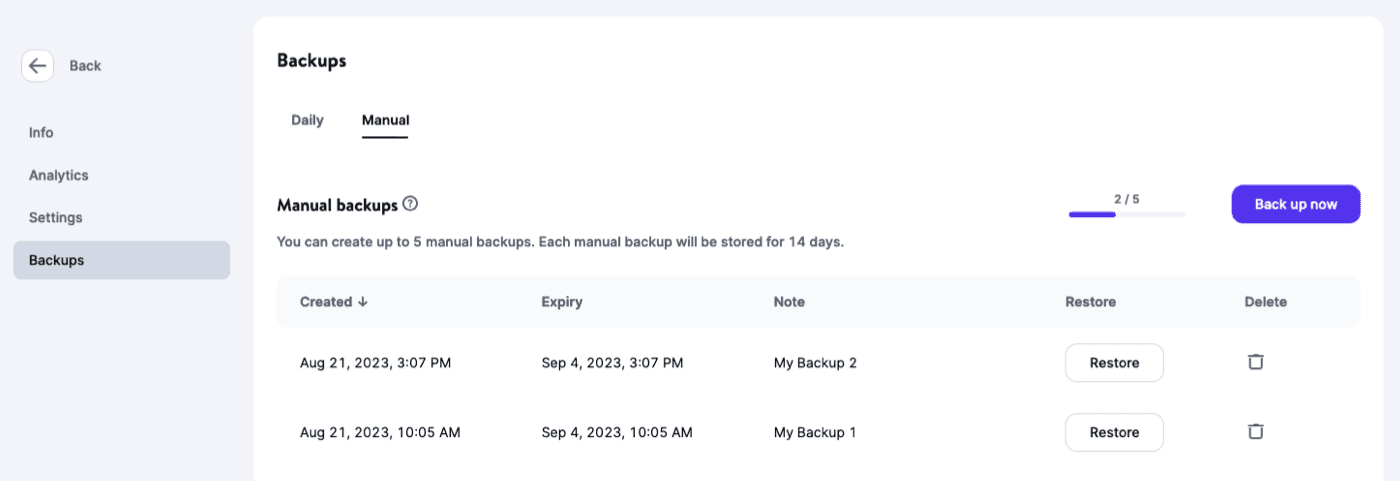Image resolution: width=1400 pixels, height=481 pixels.
Task: Select Backups in the sidebar
Action: point(56,260)
